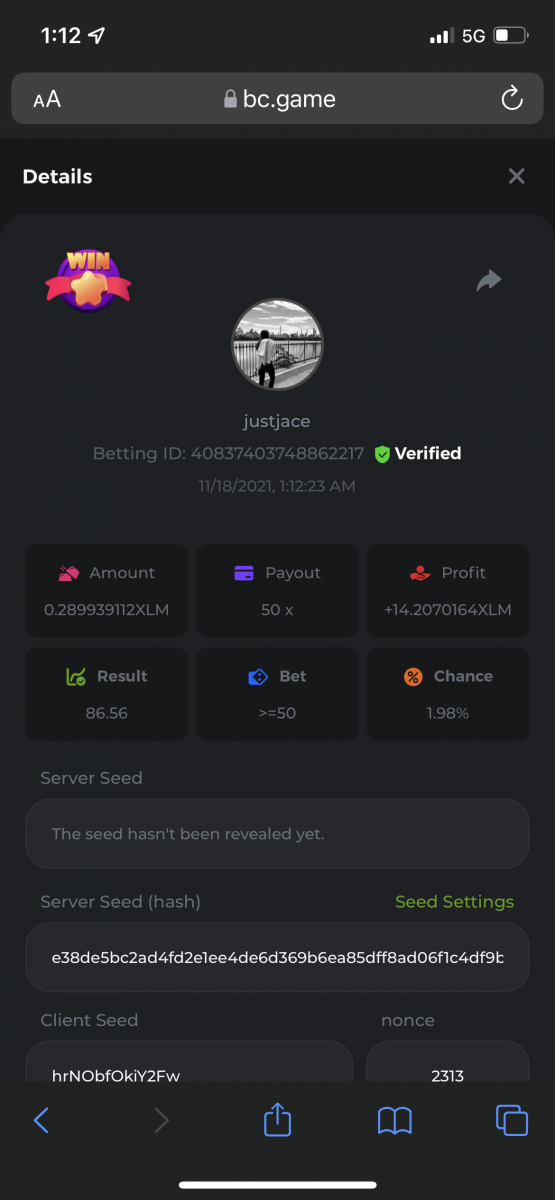Viewport: 555px width, 1200px height.
Task: Show open Safari tabs
Action: point(512,1120)
